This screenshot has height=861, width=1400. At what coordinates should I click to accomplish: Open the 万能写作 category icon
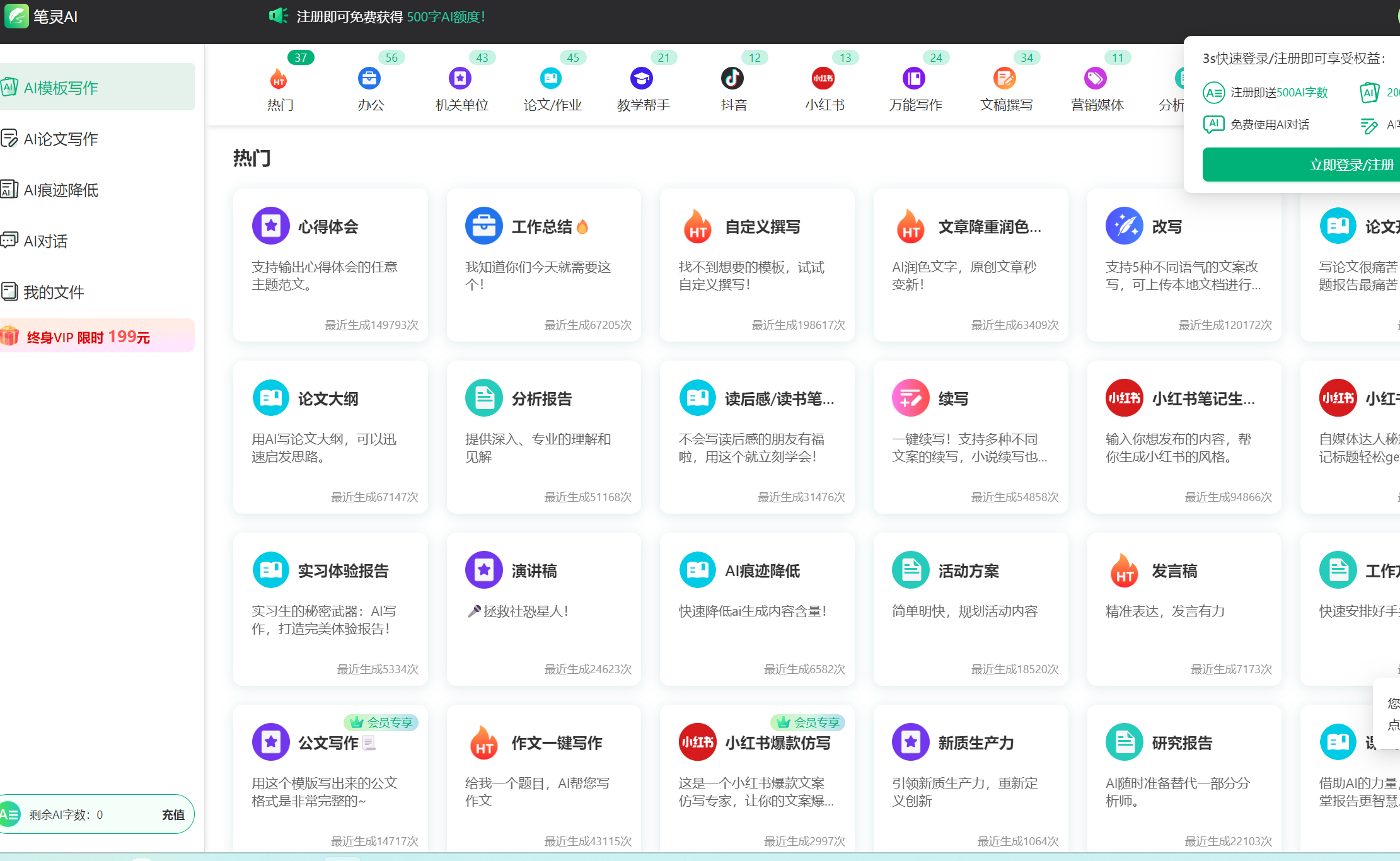pos(914,79)
